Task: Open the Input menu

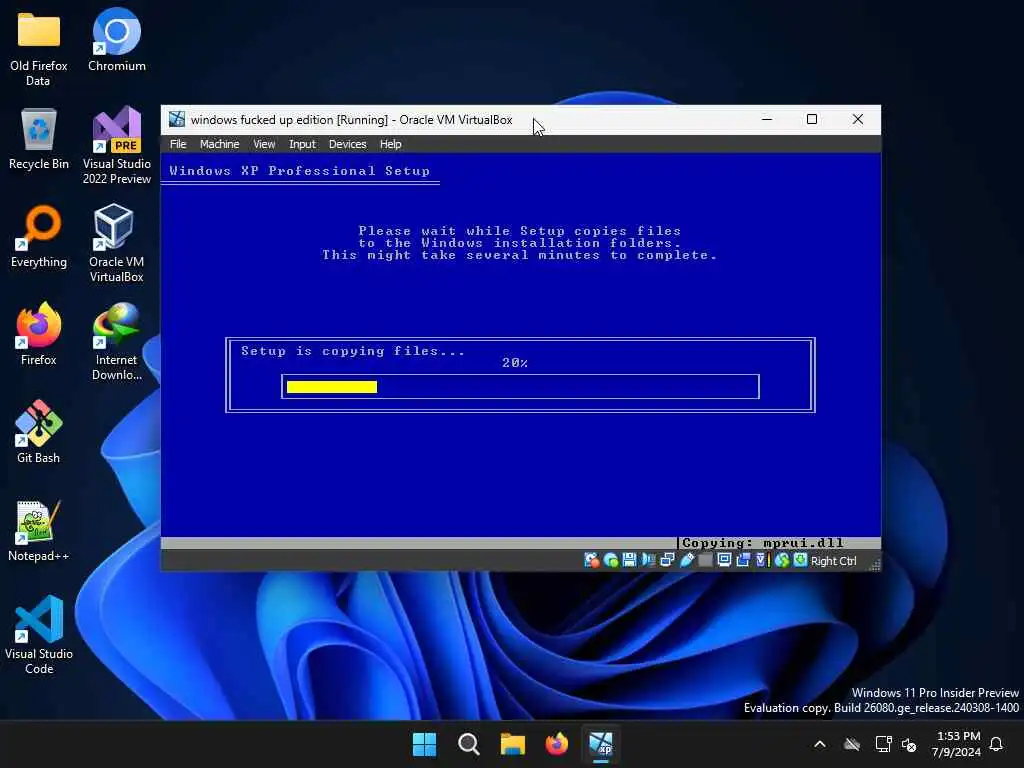Action: click(302, 144)
